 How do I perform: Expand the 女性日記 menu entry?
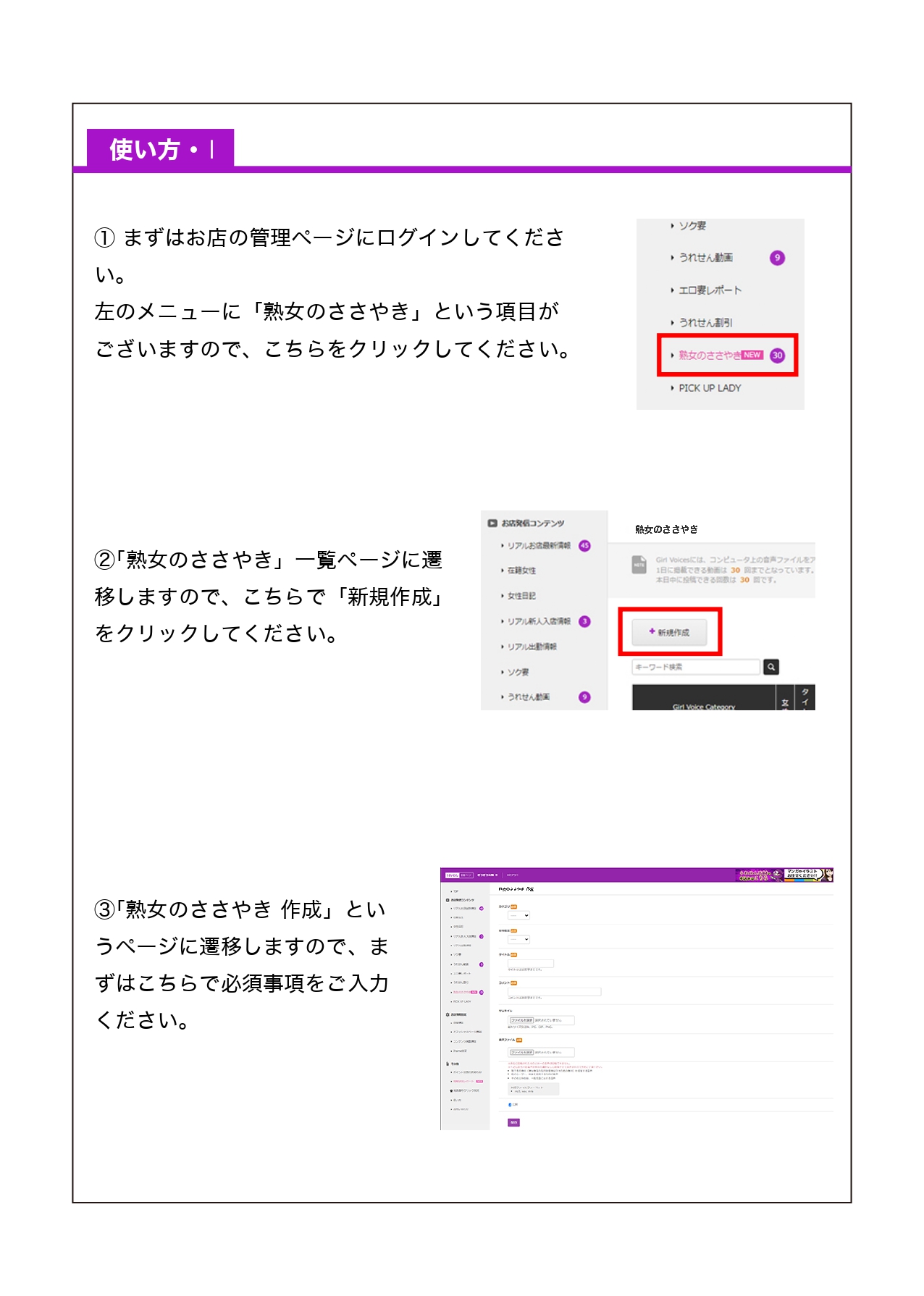coord(521,596)
